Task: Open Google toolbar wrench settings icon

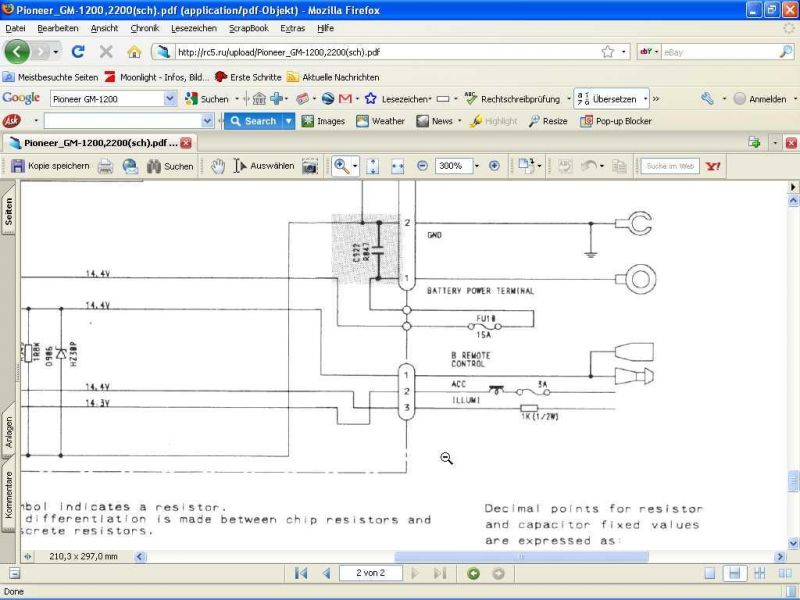Action: click(707, 98)
